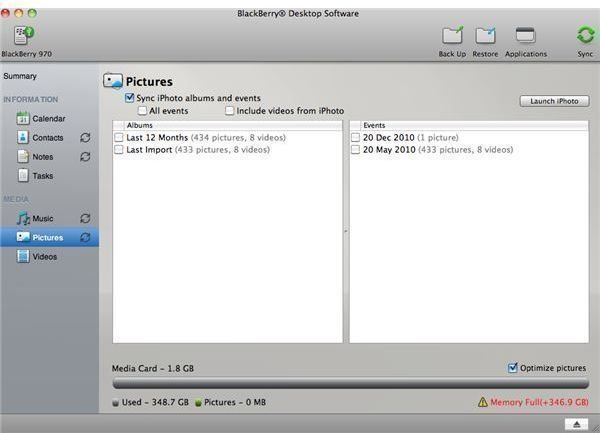Click the Launch iPhoto button

pos(554,101)
